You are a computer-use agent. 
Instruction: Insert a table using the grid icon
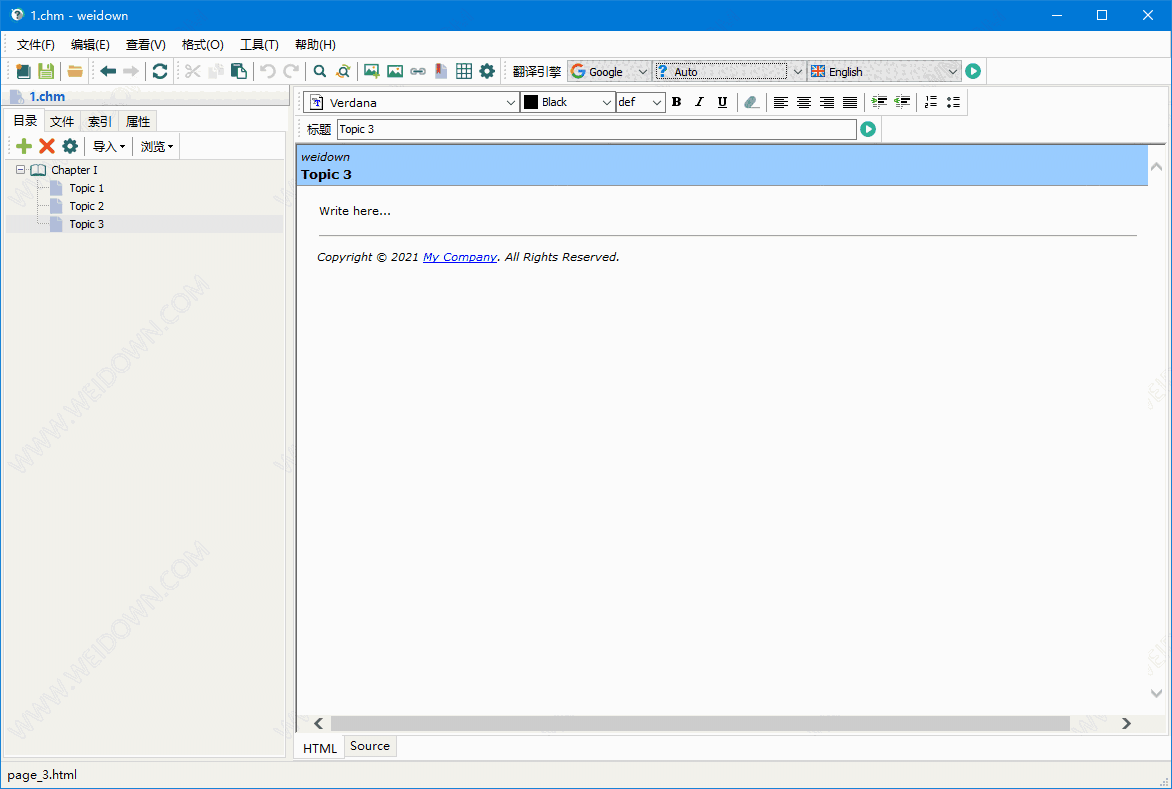(464, 71)
